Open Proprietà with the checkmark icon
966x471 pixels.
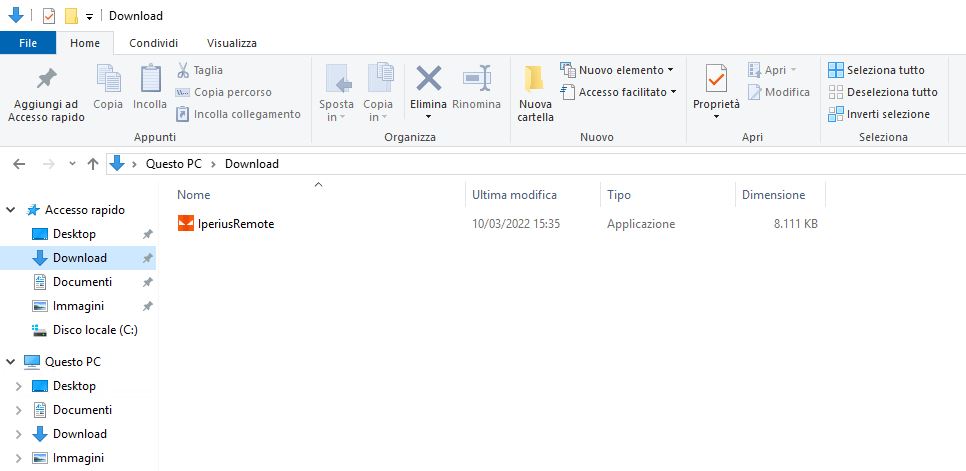(716, 79)
